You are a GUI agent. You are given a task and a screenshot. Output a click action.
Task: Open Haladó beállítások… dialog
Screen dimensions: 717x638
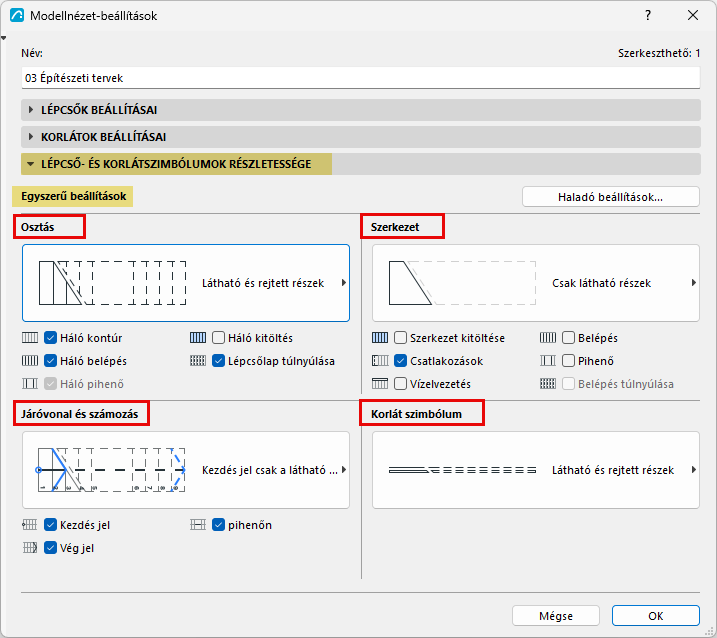pyautogui.click(x=610, y=197)
